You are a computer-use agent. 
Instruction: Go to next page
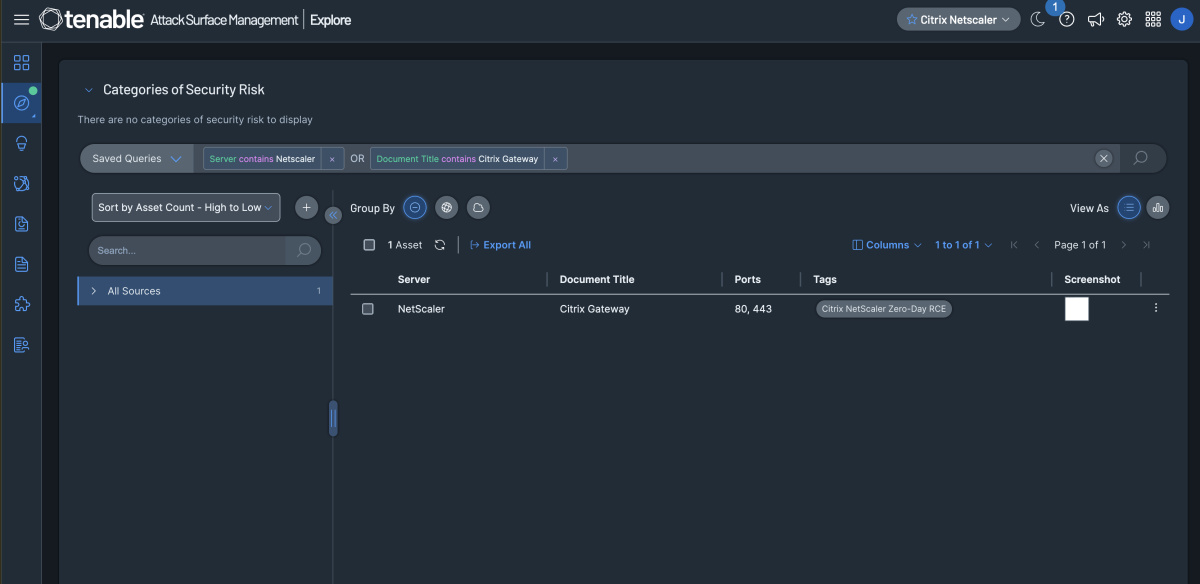[x=1123, y=245]
